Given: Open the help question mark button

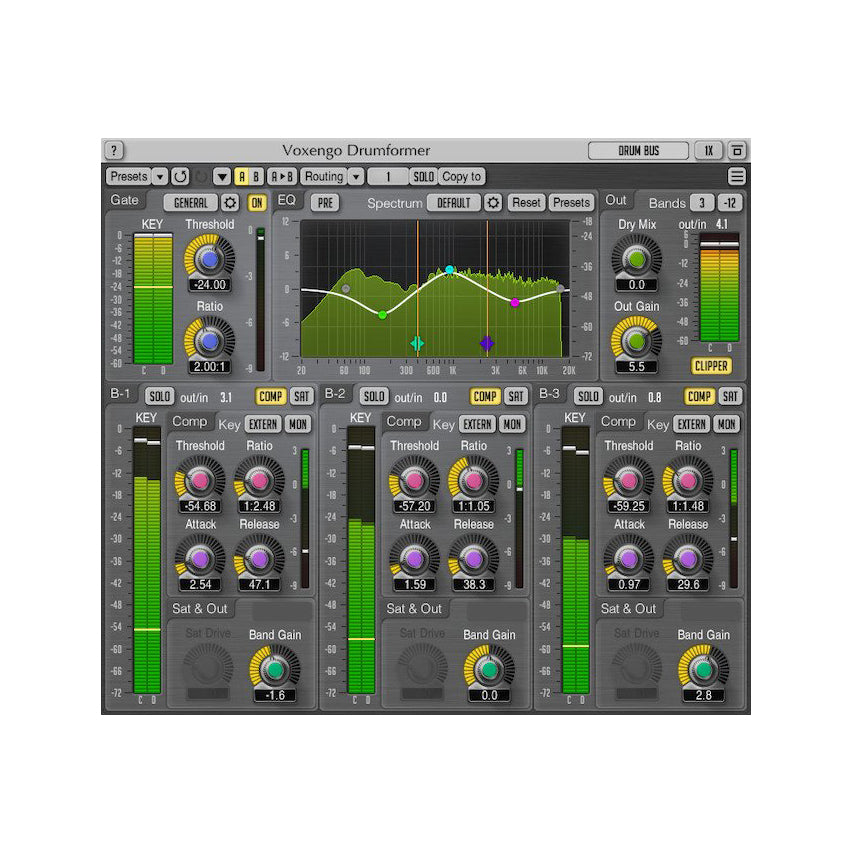Looking at the screenshot, I should [x=114, y=151].
